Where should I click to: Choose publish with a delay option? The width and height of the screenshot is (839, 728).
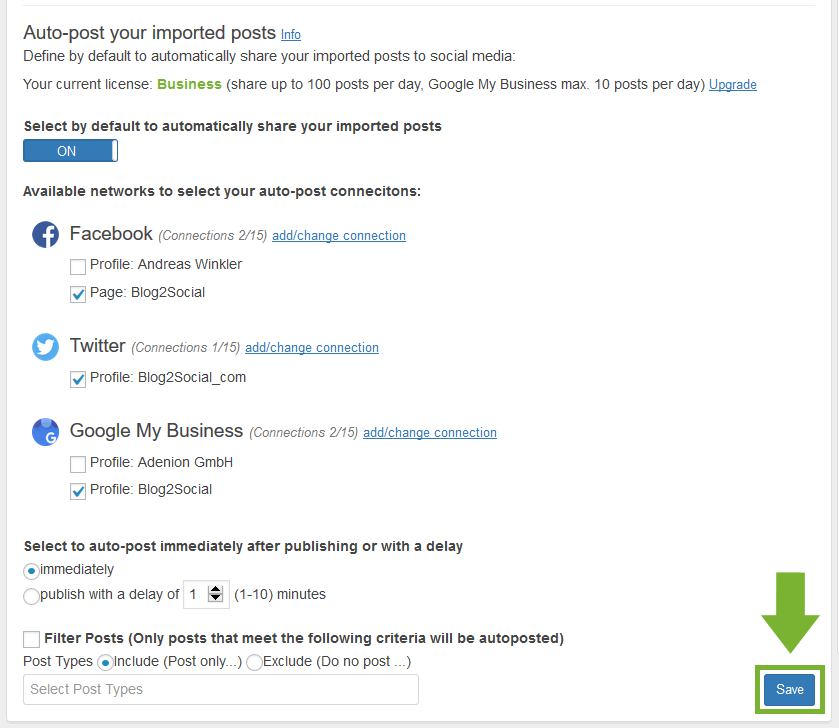click(x=32, y=596)
